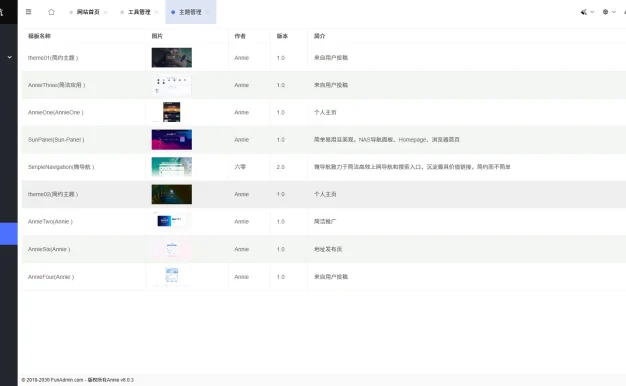Click 来自用户投稿 description in theme01 row
Image resolution: width=626 pixels, height=386 pixels.
coord(331,58)
